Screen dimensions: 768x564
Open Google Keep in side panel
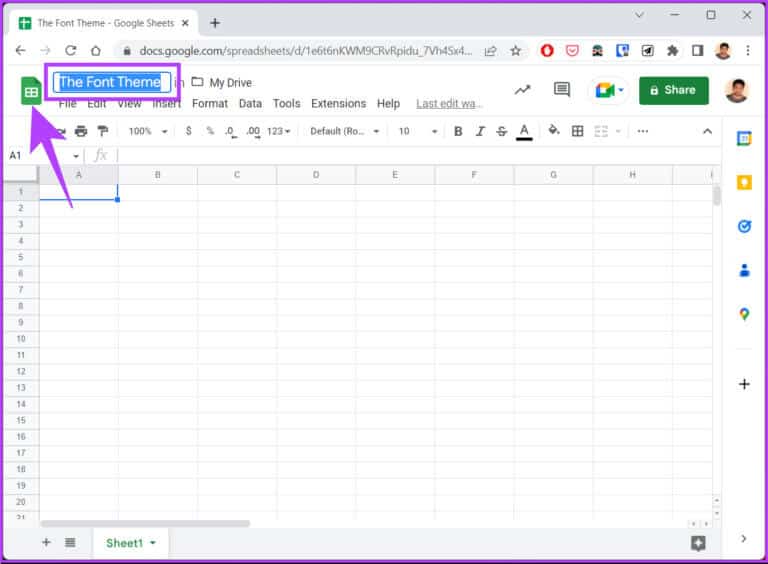(x=744, y=182)
